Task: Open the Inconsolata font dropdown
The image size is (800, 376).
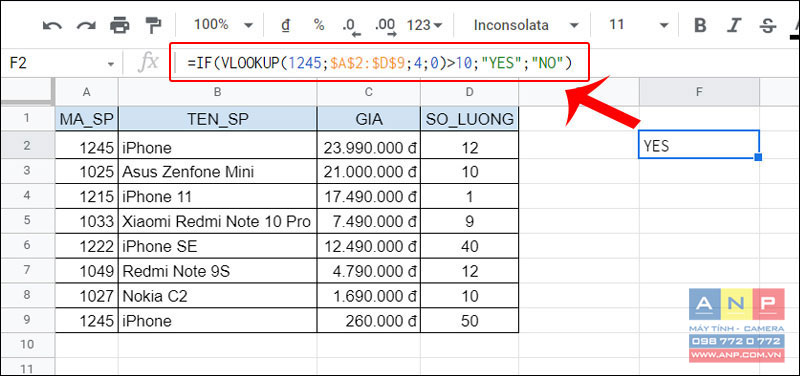Action: [526, 25]
